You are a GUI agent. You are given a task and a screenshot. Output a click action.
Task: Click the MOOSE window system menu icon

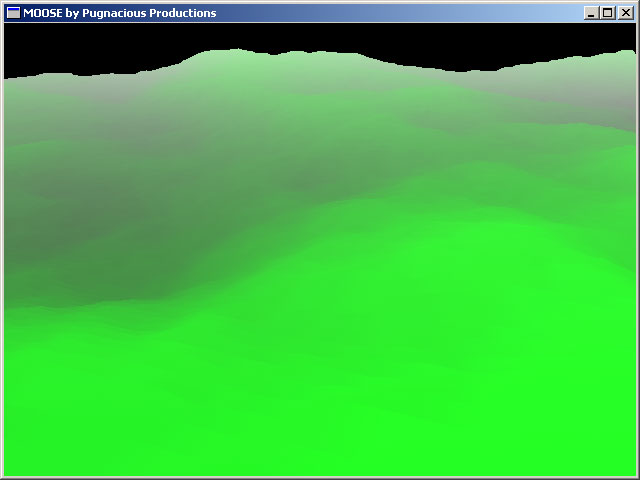point(13,13)
